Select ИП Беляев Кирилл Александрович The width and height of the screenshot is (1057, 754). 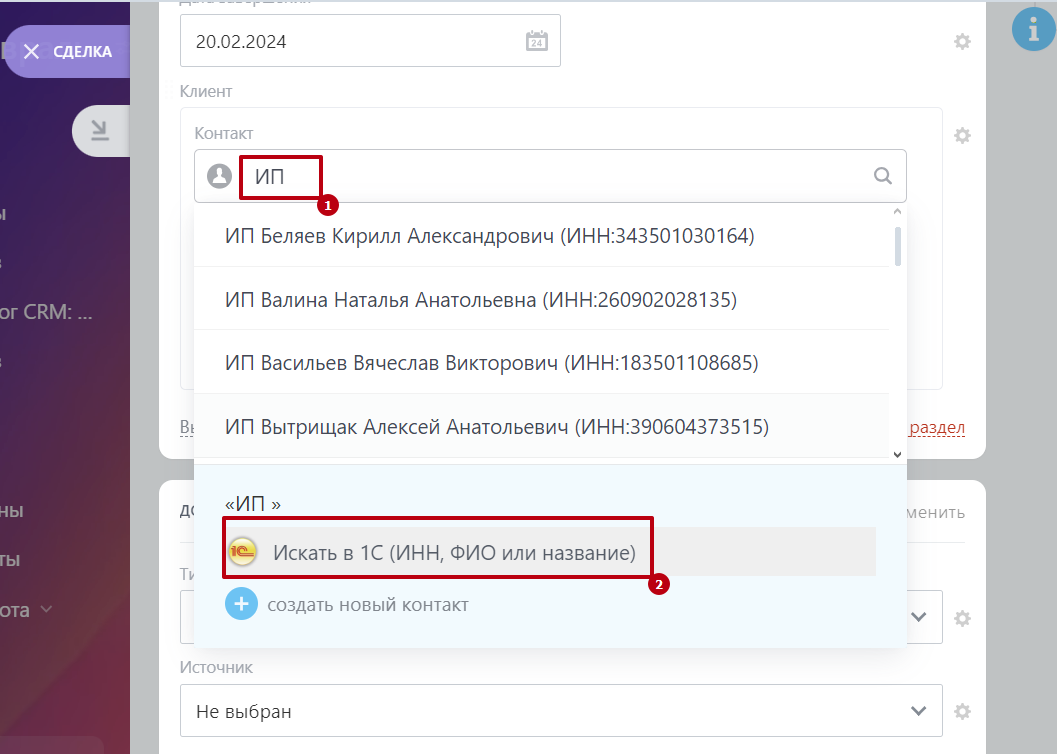click(x=489, y=236)
